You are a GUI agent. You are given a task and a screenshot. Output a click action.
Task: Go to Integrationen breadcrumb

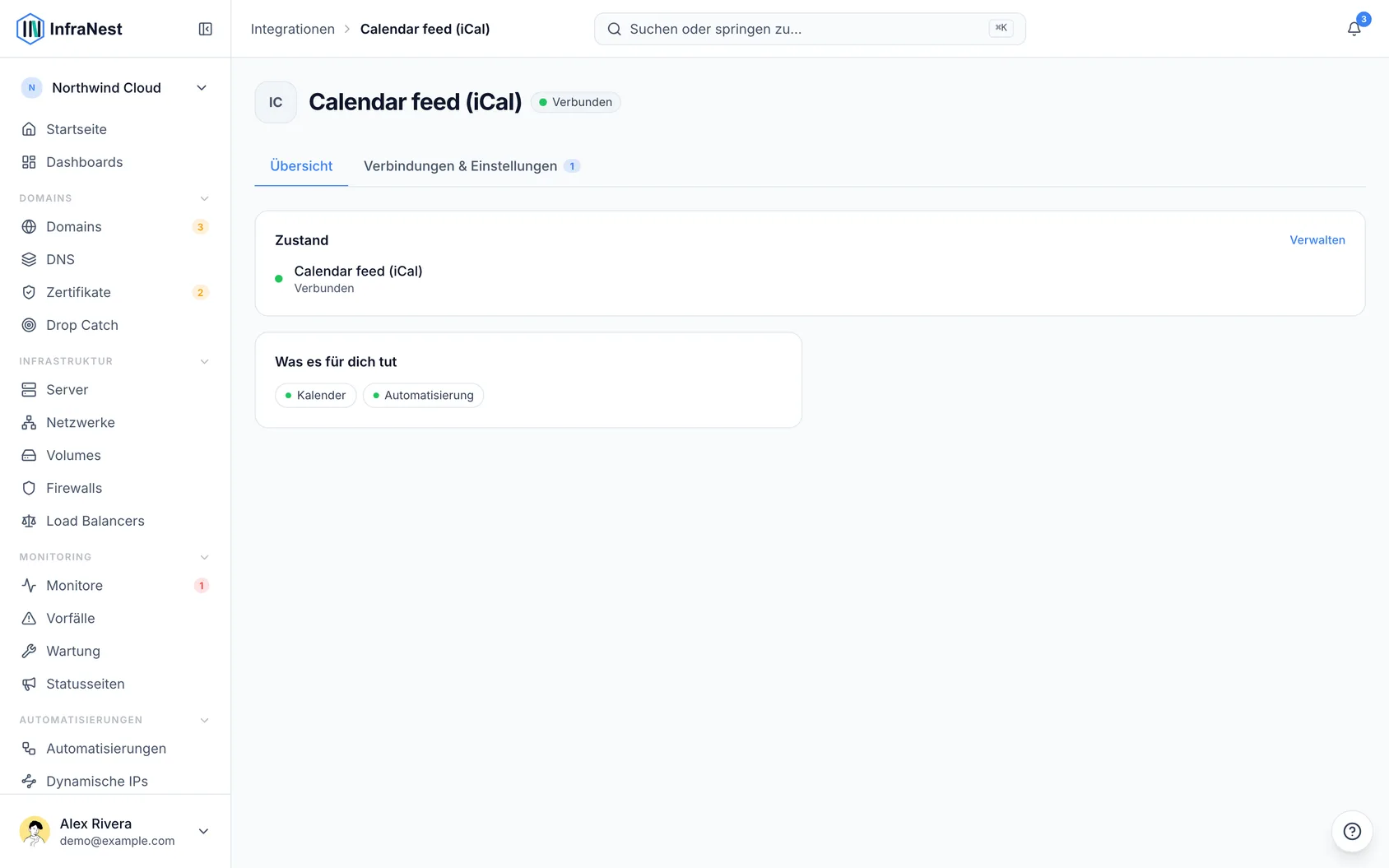pos(293,29)
